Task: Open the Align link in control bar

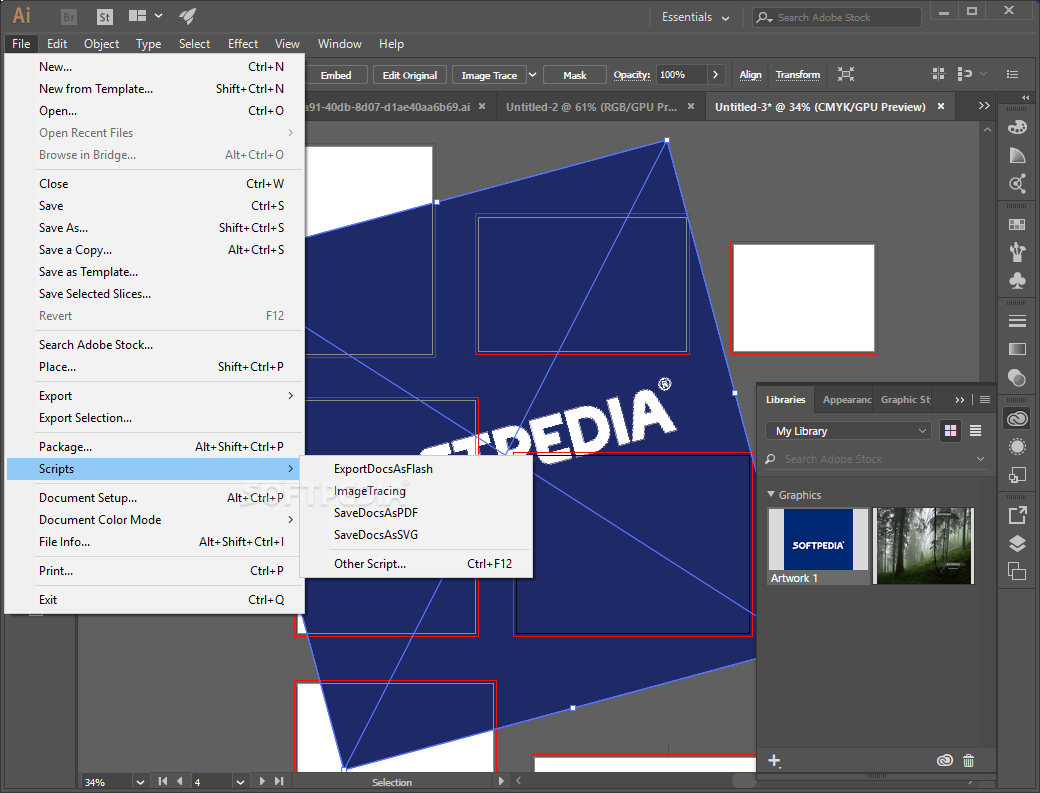Action: click(x=750, y=75)
